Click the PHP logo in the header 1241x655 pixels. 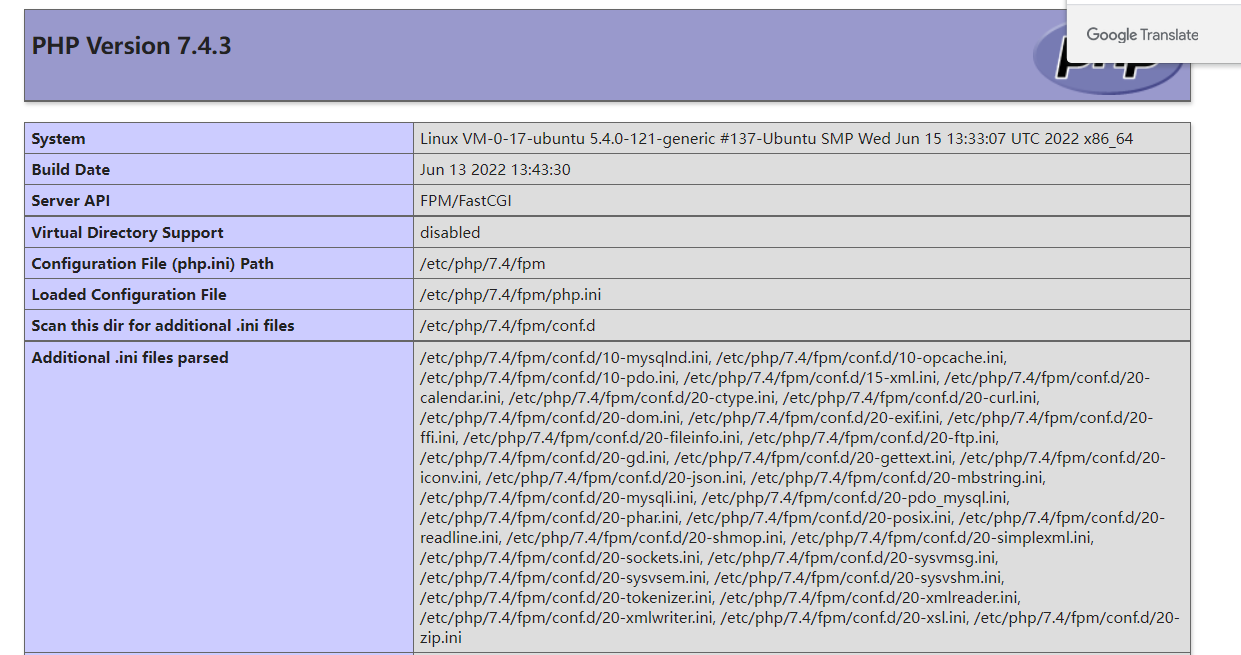pyautogui.click(x=1109, y=60)
